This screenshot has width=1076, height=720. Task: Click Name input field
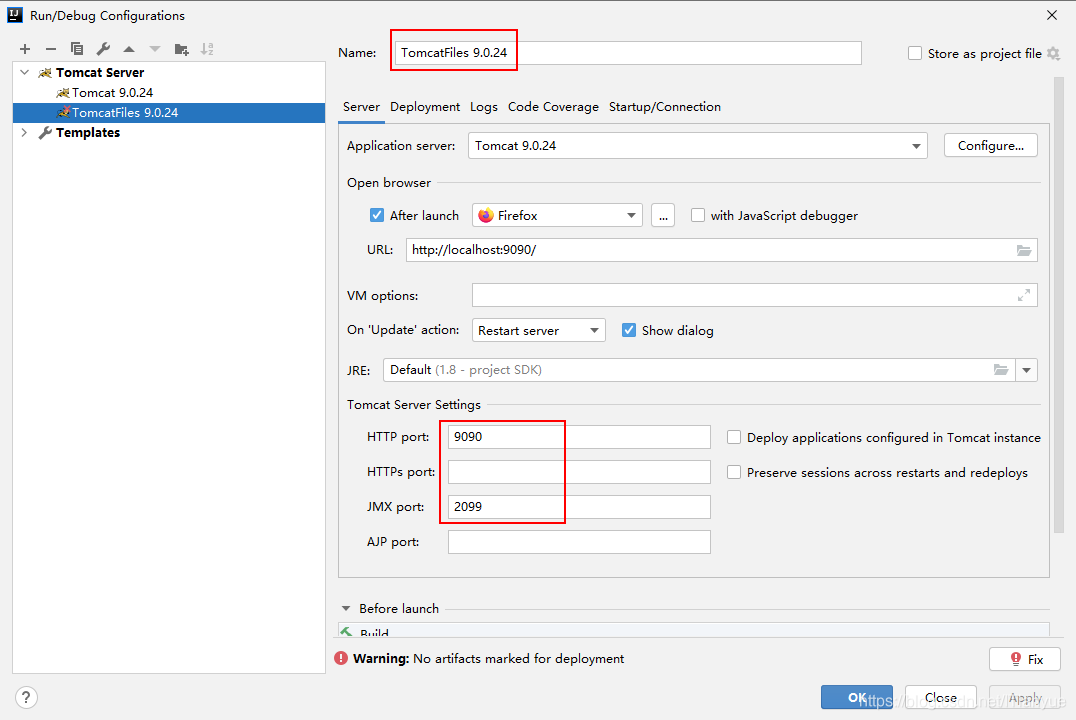[628, 53]
